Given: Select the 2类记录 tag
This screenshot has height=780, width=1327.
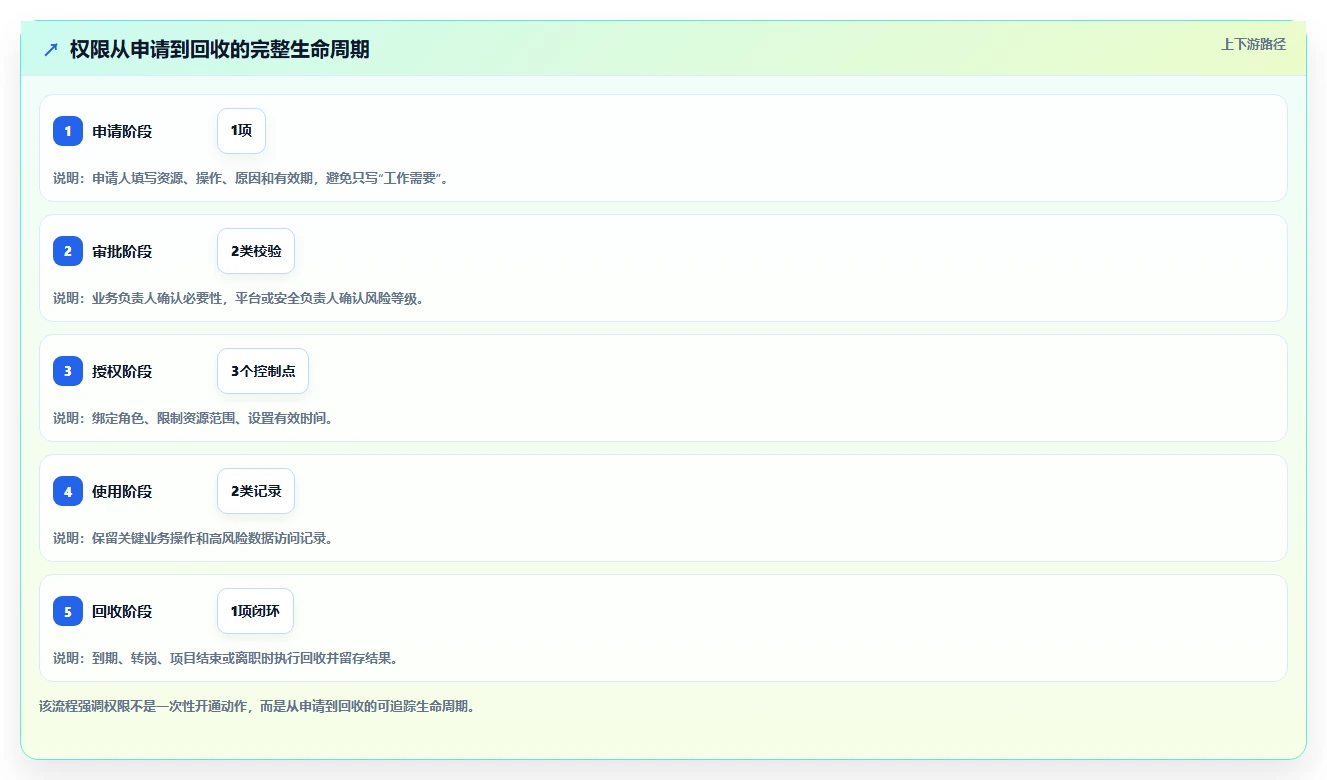Looking at the screenshot, I should tap(256, 491).
